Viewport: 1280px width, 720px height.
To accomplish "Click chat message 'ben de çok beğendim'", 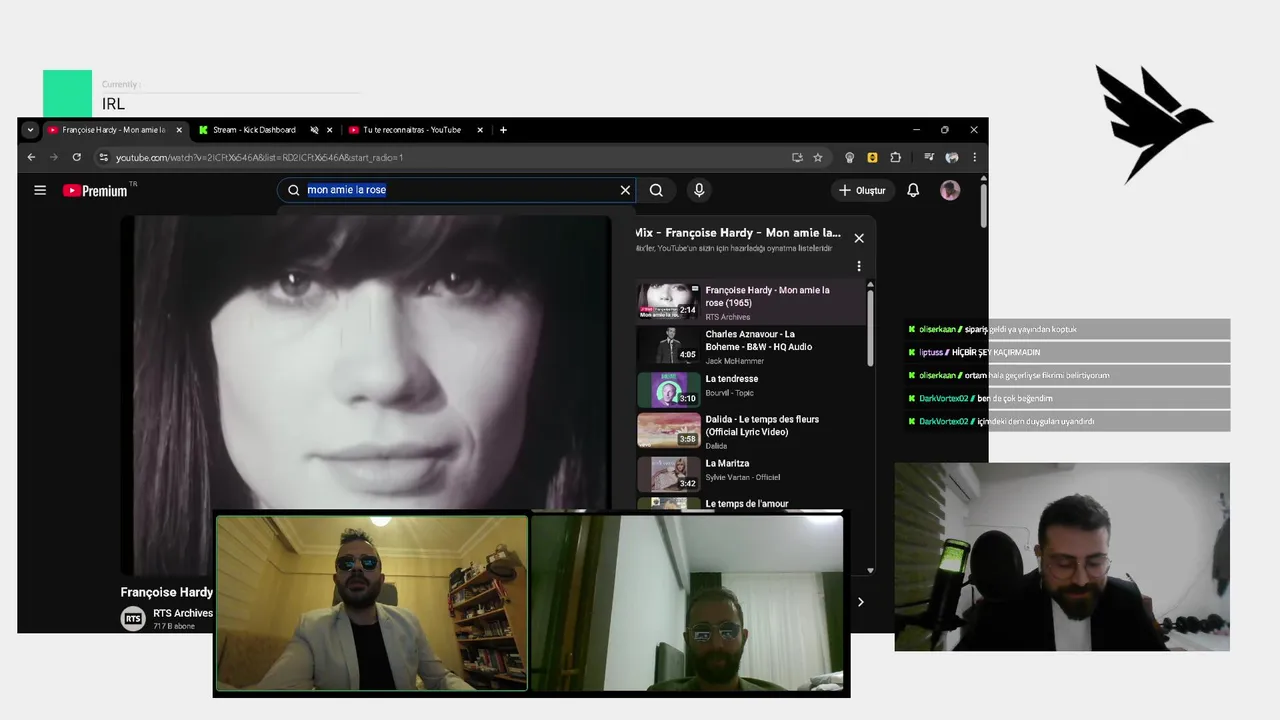I will [1015, 398].
